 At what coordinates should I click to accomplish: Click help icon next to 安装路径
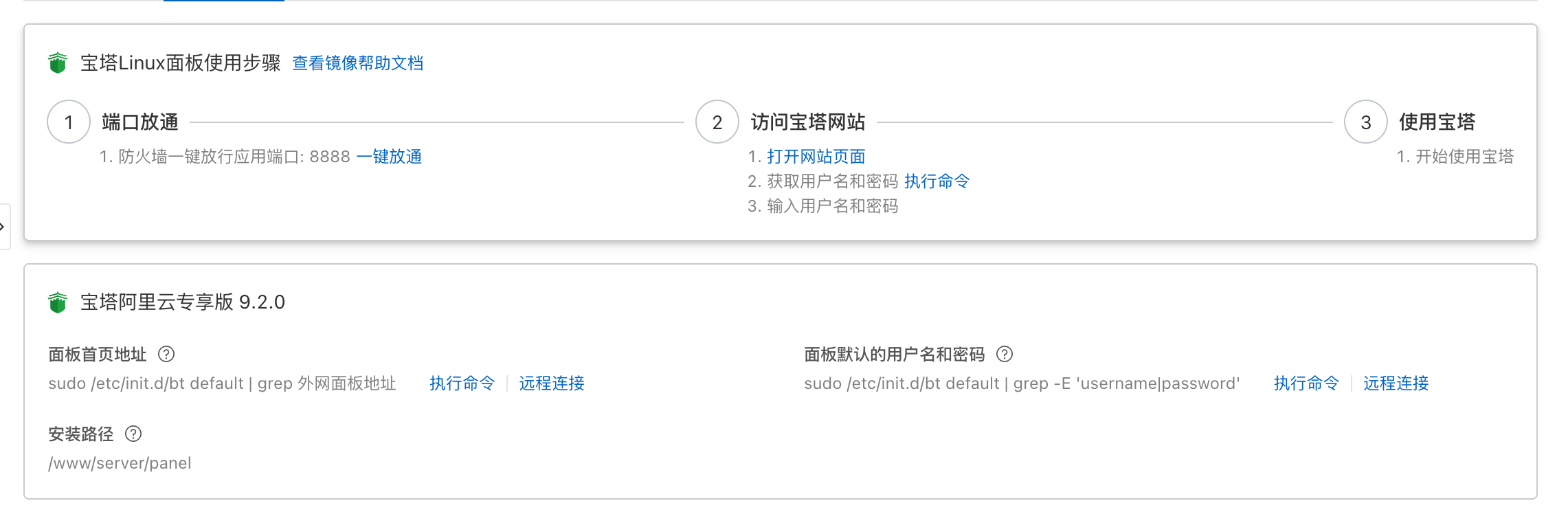pos(133,434)
